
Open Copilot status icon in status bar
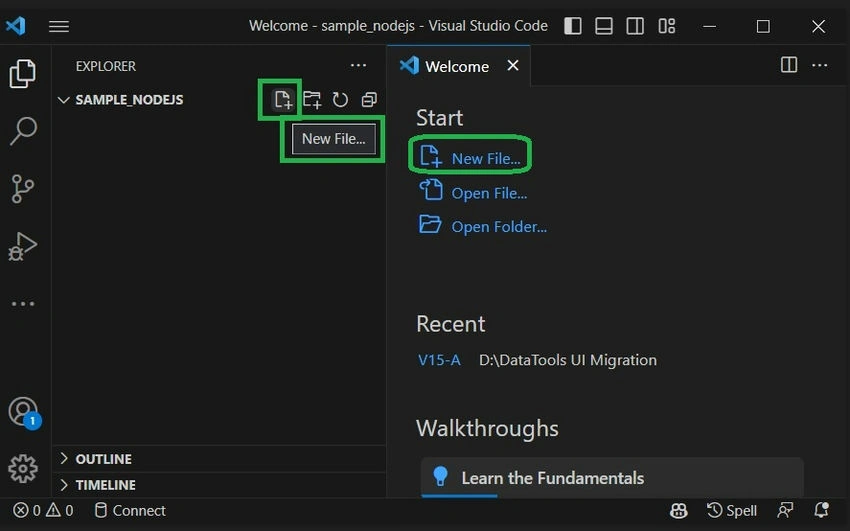(679, 510)
